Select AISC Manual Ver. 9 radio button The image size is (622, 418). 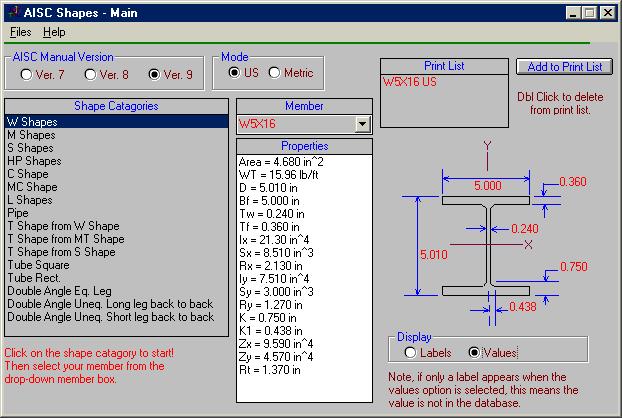171,74
